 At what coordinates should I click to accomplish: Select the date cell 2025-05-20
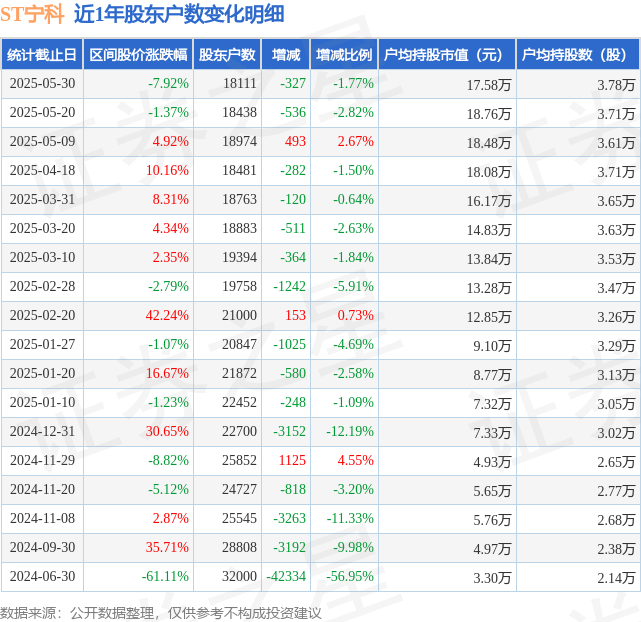tap(43, 112)
